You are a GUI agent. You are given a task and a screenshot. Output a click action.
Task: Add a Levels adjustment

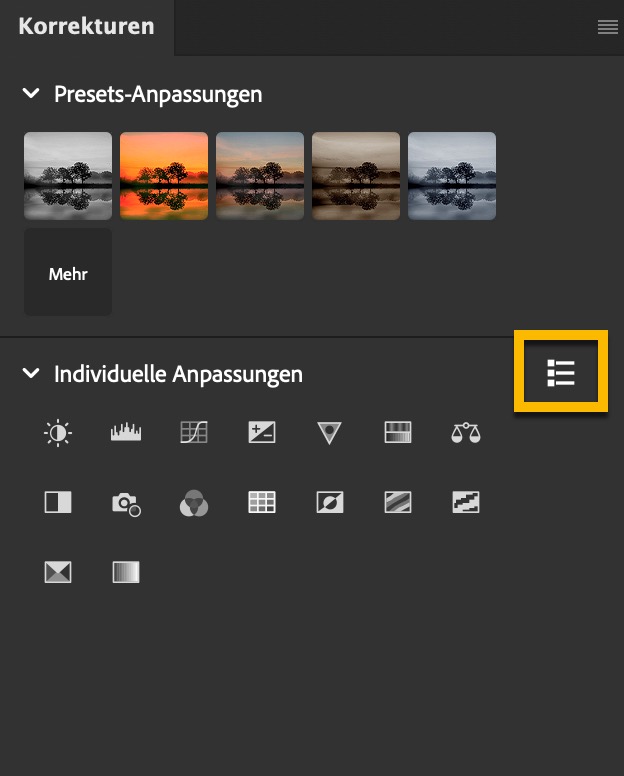click(x=126, y=433)
